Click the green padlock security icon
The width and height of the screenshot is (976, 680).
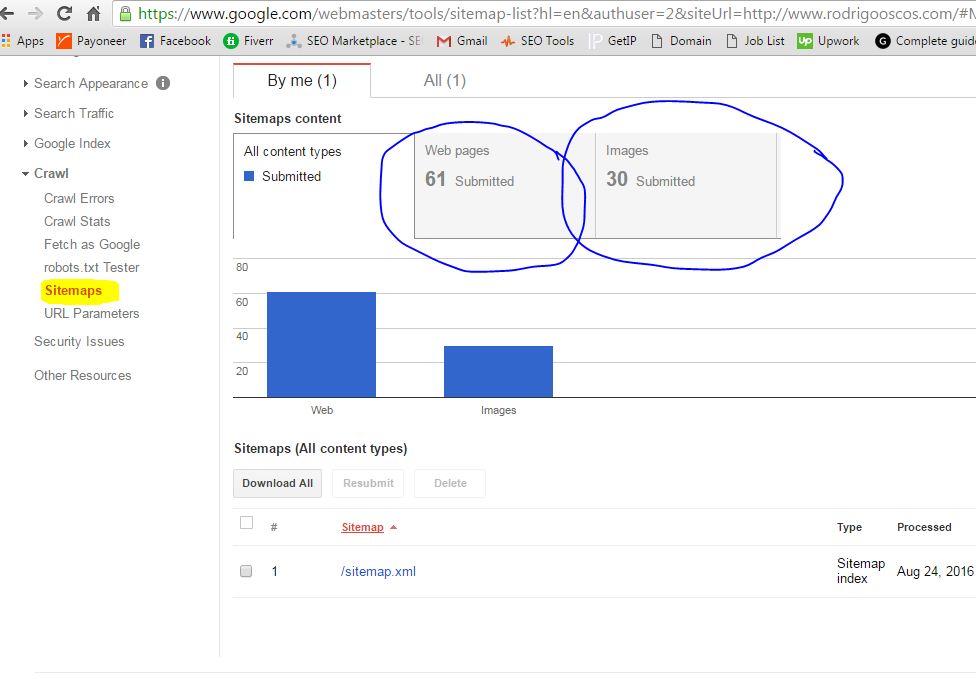point(126,14)
